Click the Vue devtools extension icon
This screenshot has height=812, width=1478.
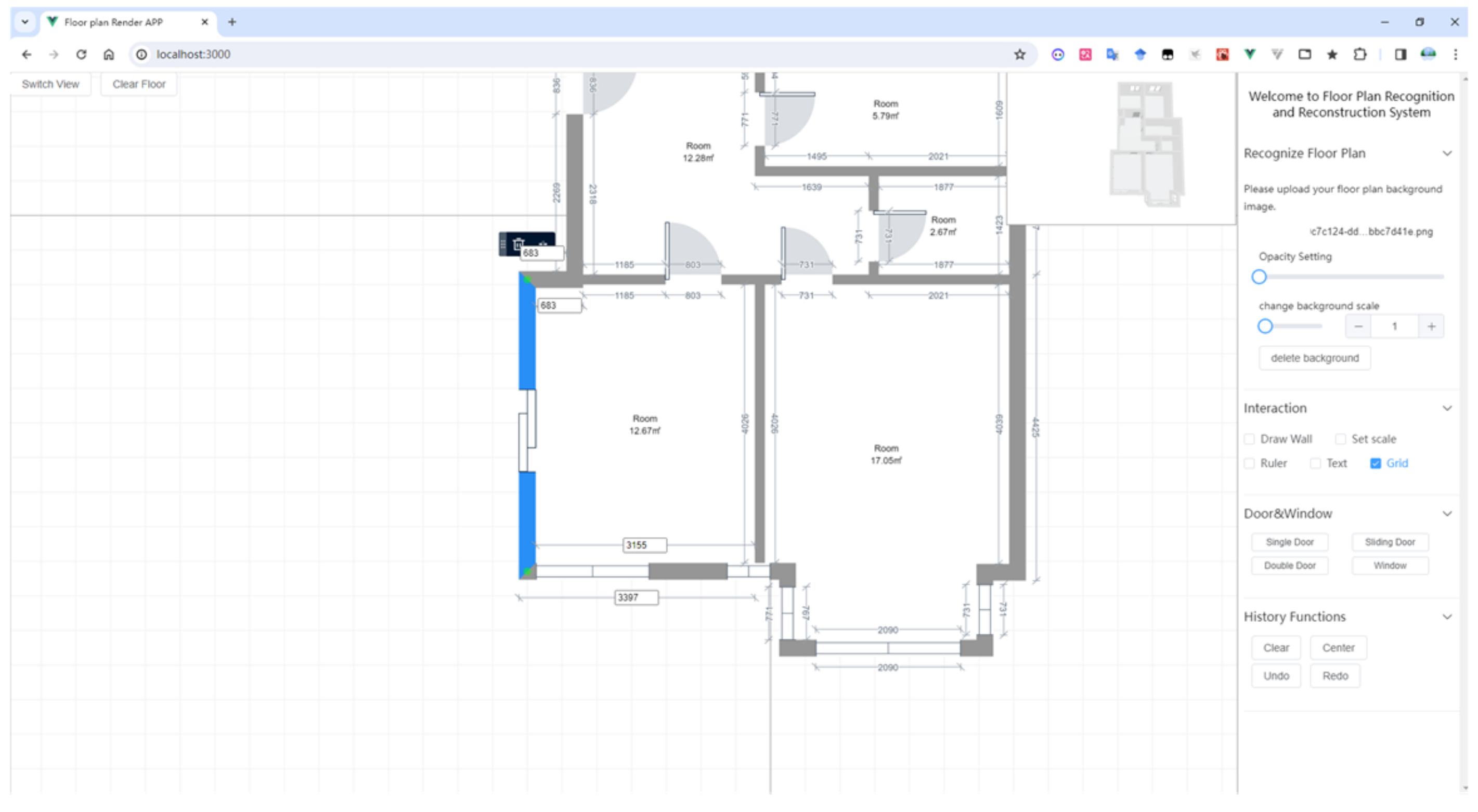coord(1250,55)
